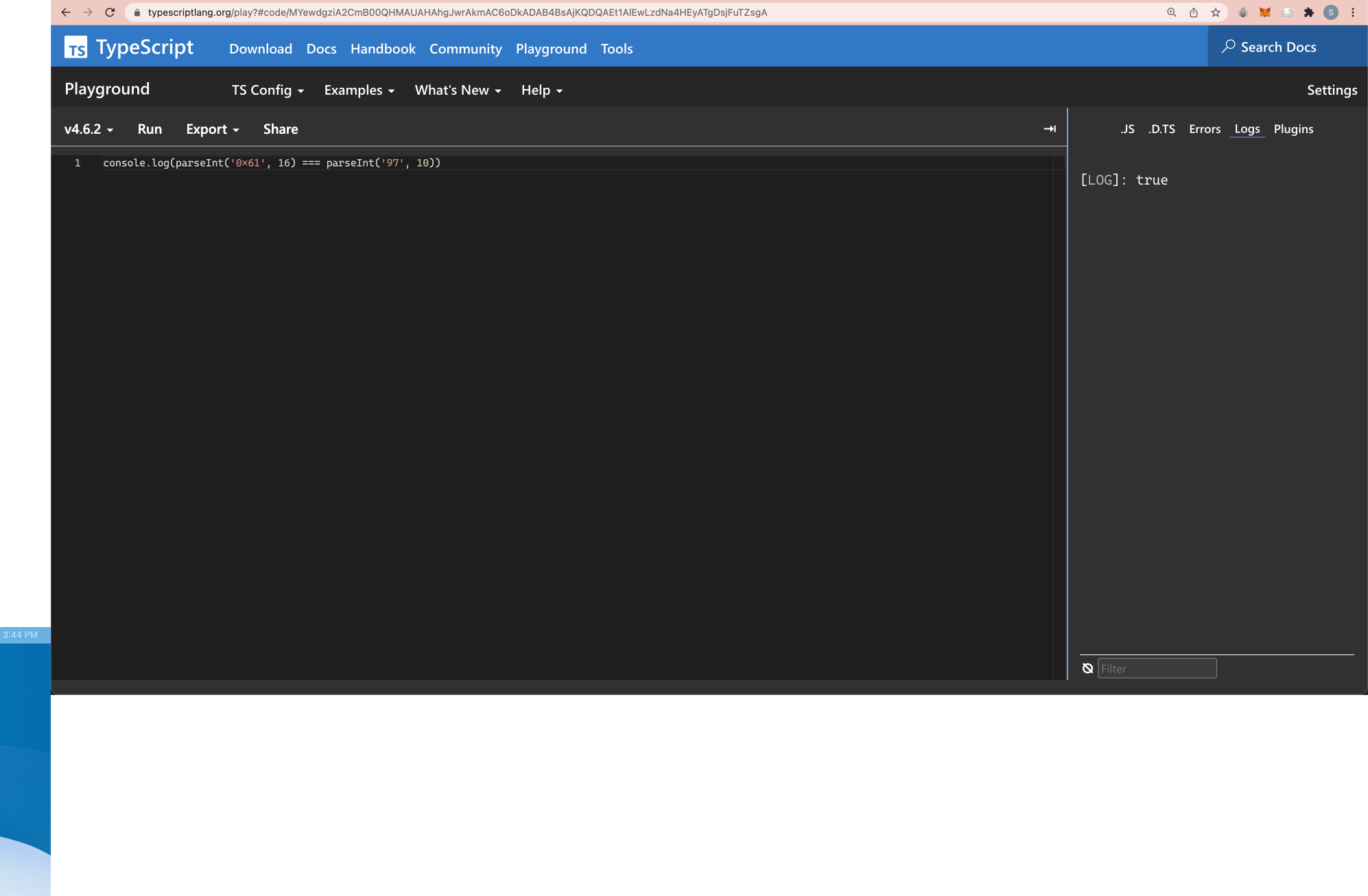Bookmark this page with the star

click(1216, 12)
